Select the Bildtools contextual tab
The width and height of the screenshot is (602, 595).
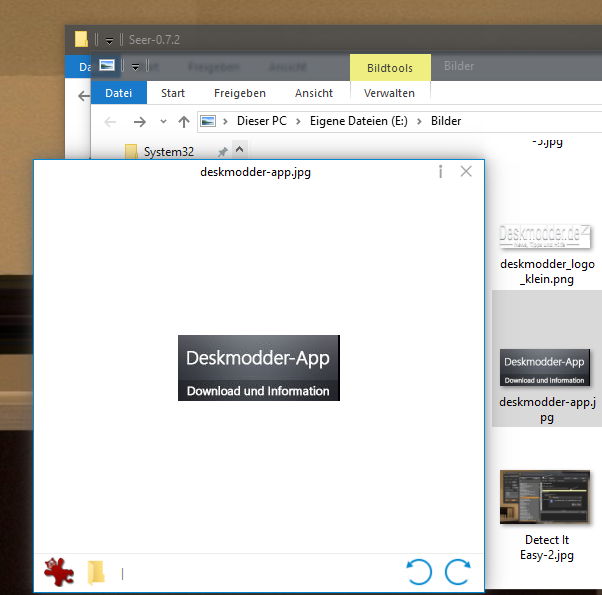click(390, 68)
